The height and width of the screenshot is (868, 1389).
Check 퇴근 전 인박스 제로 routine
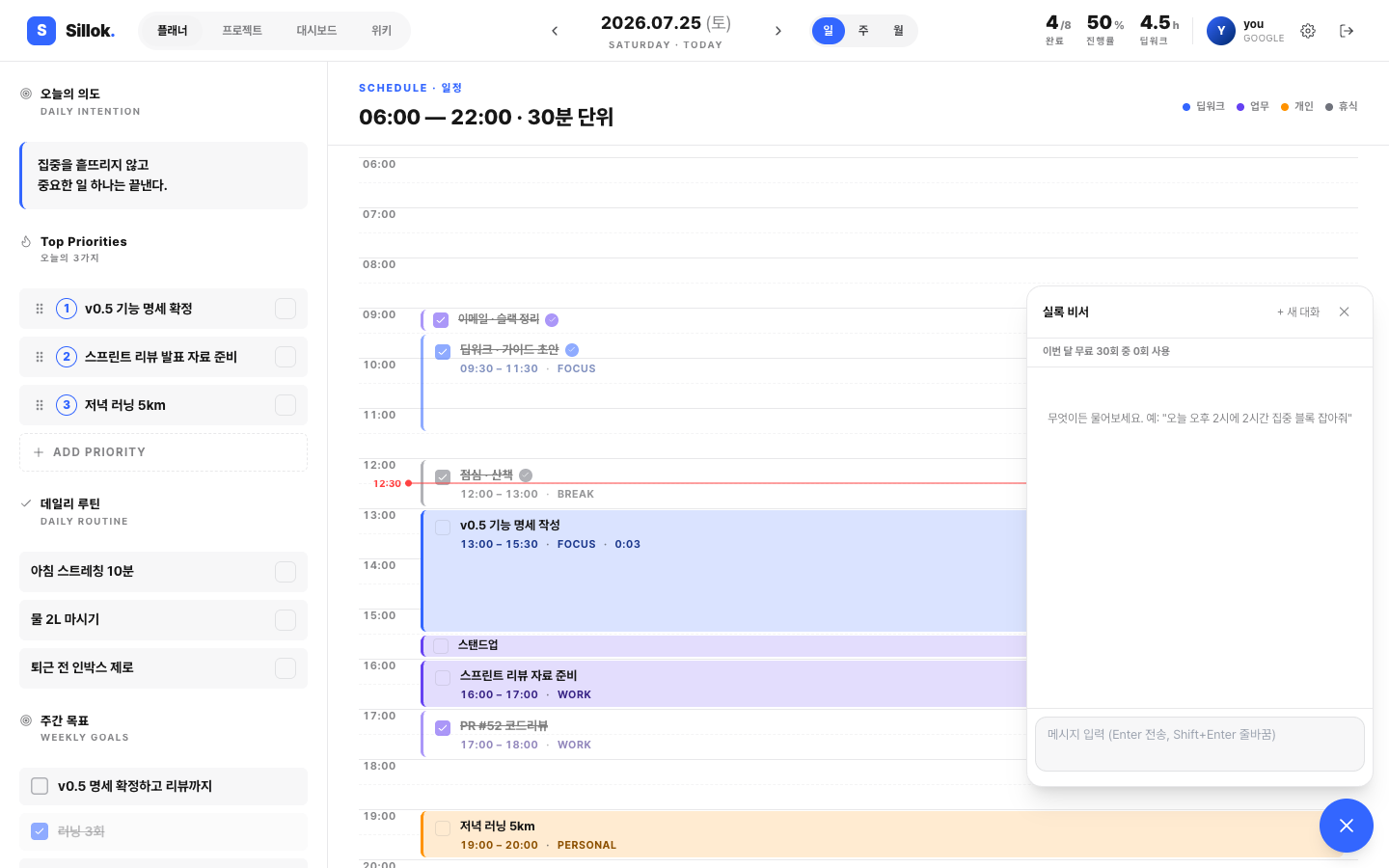(x=286, y=668)
